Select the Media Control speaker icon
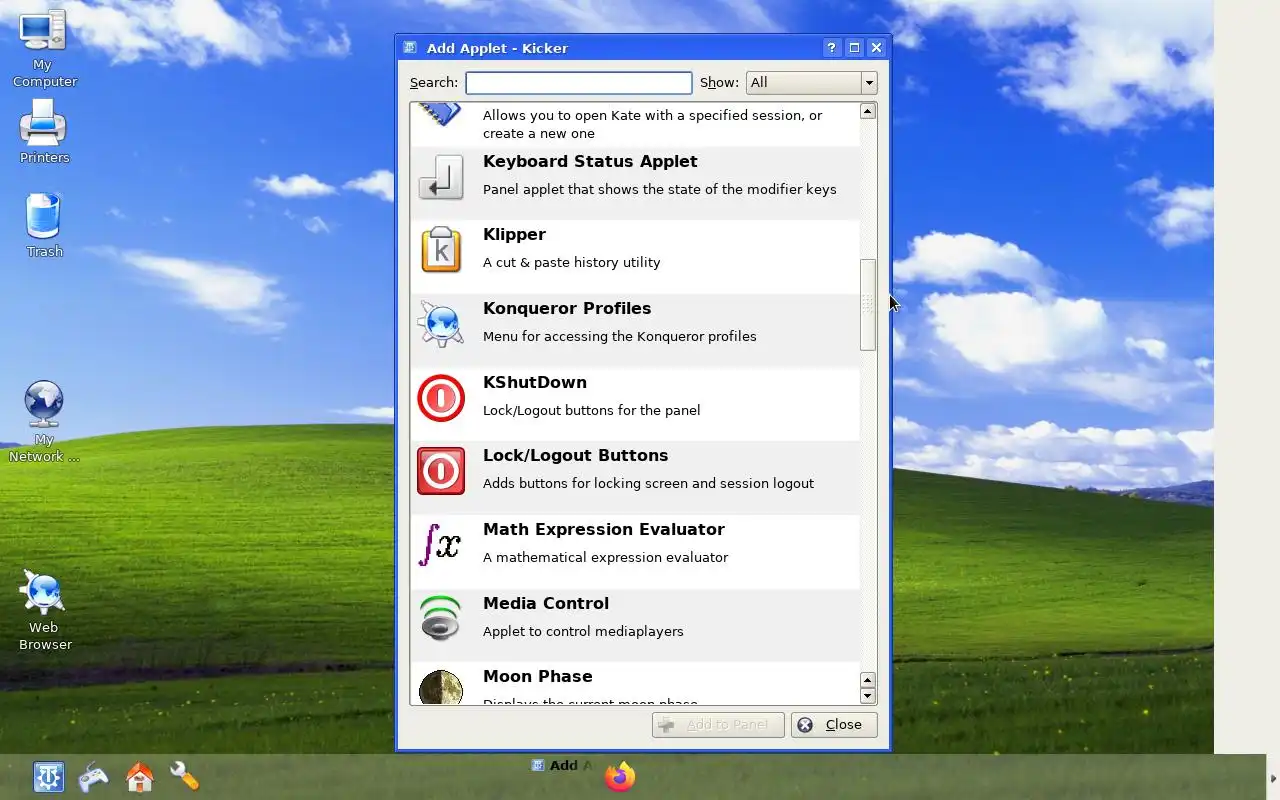1280x800 pixels. click(x=441, y=619)
